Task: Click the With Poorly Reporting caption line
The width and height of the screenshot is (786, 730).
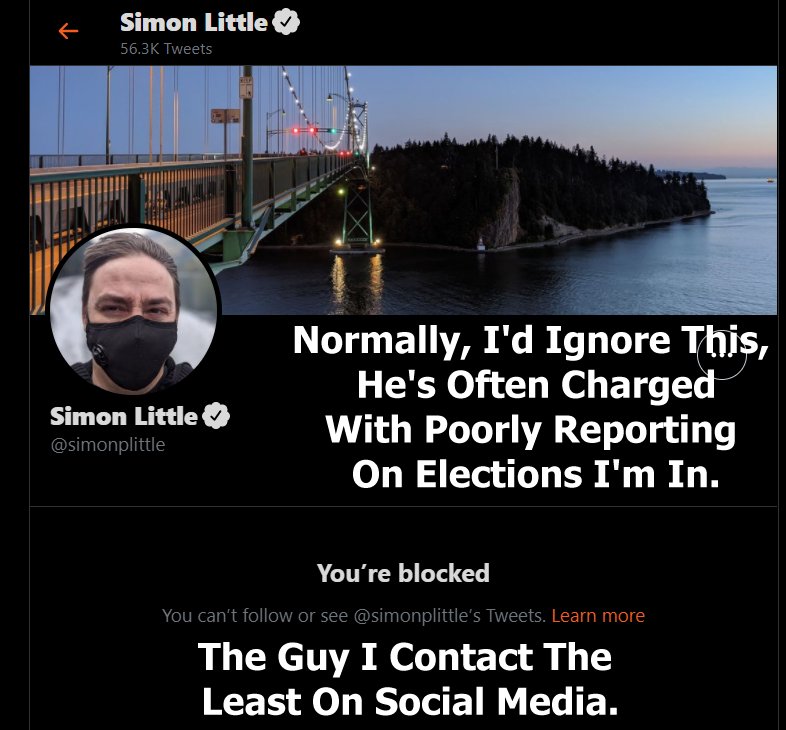Action: coord(530,430)
